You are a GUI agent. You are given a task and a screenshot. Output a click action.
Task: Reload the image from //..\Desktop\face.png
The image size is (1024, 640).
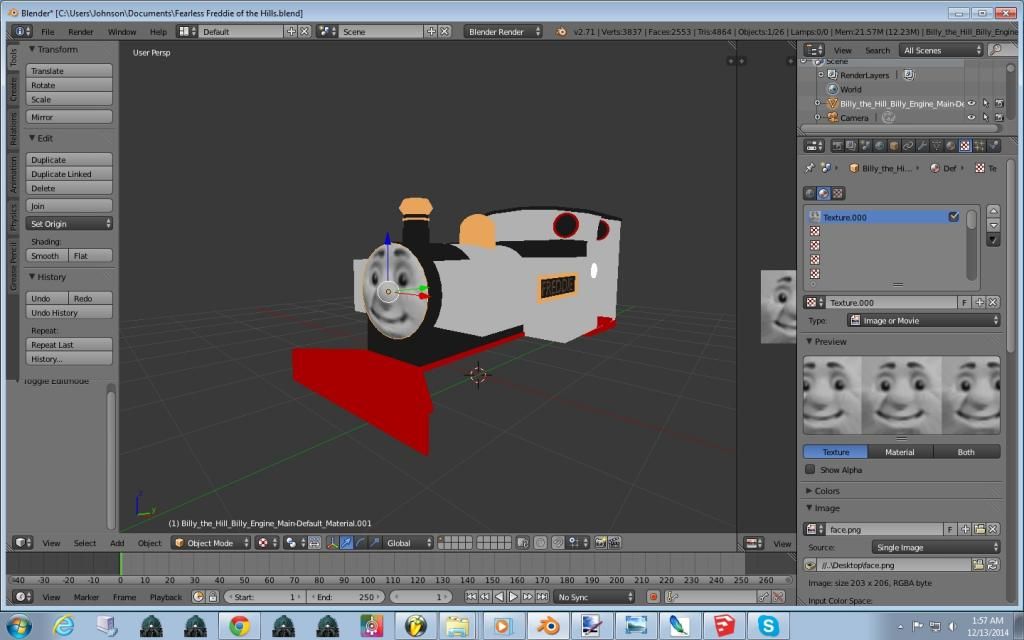pyautogui.click(x=993, y=565)
